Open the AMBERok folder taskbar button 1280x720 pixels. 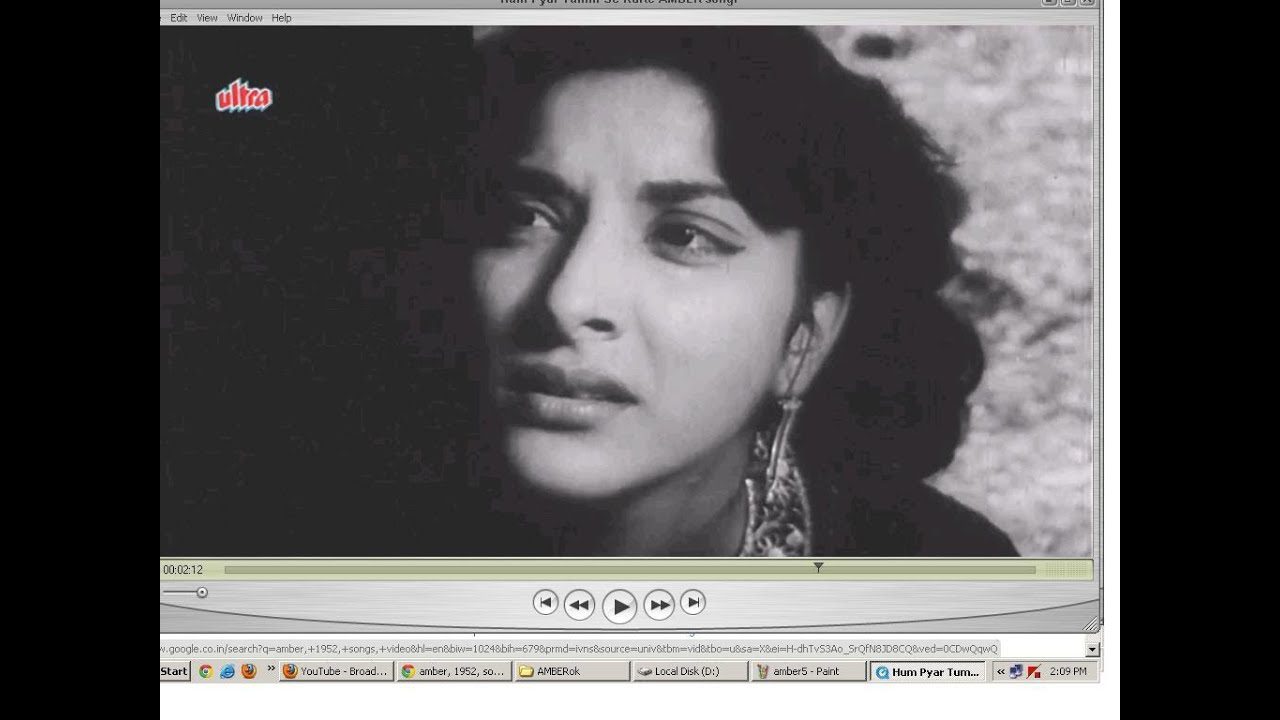coord(571,672)
